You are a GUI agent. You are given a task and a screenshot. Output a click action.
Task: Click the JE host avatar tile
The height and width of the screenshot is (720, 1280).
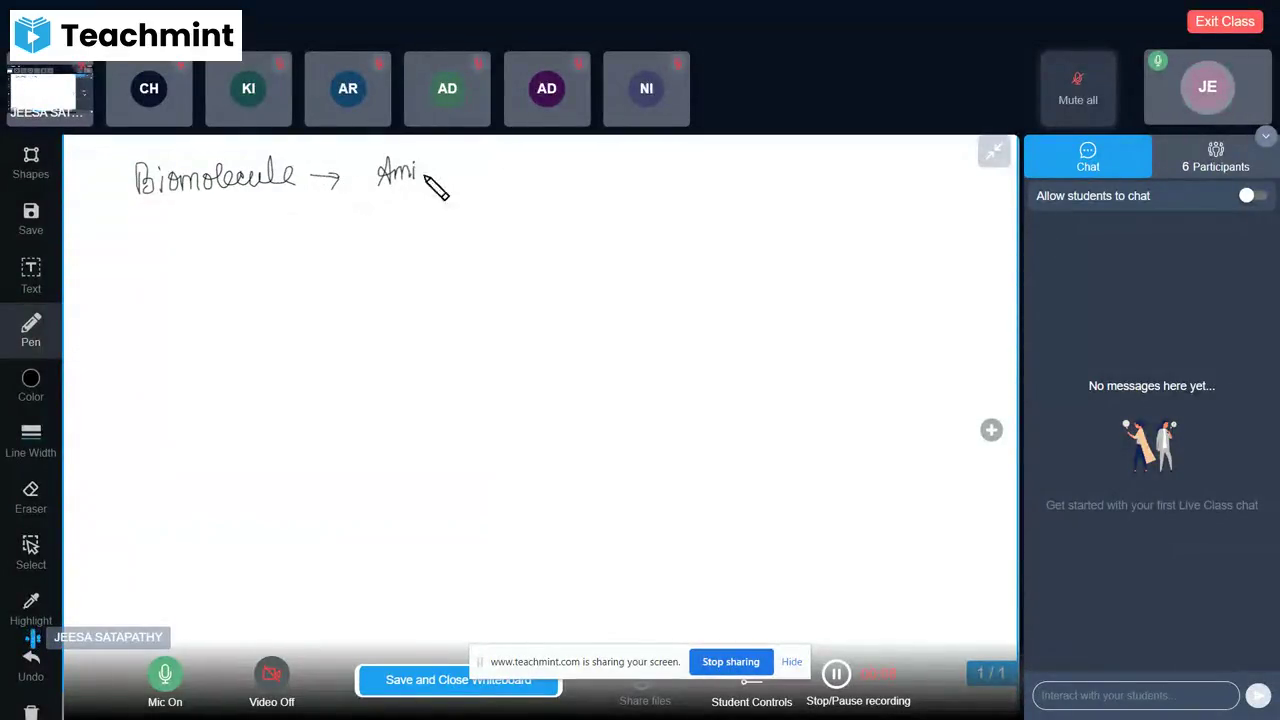pos(1207,87)
